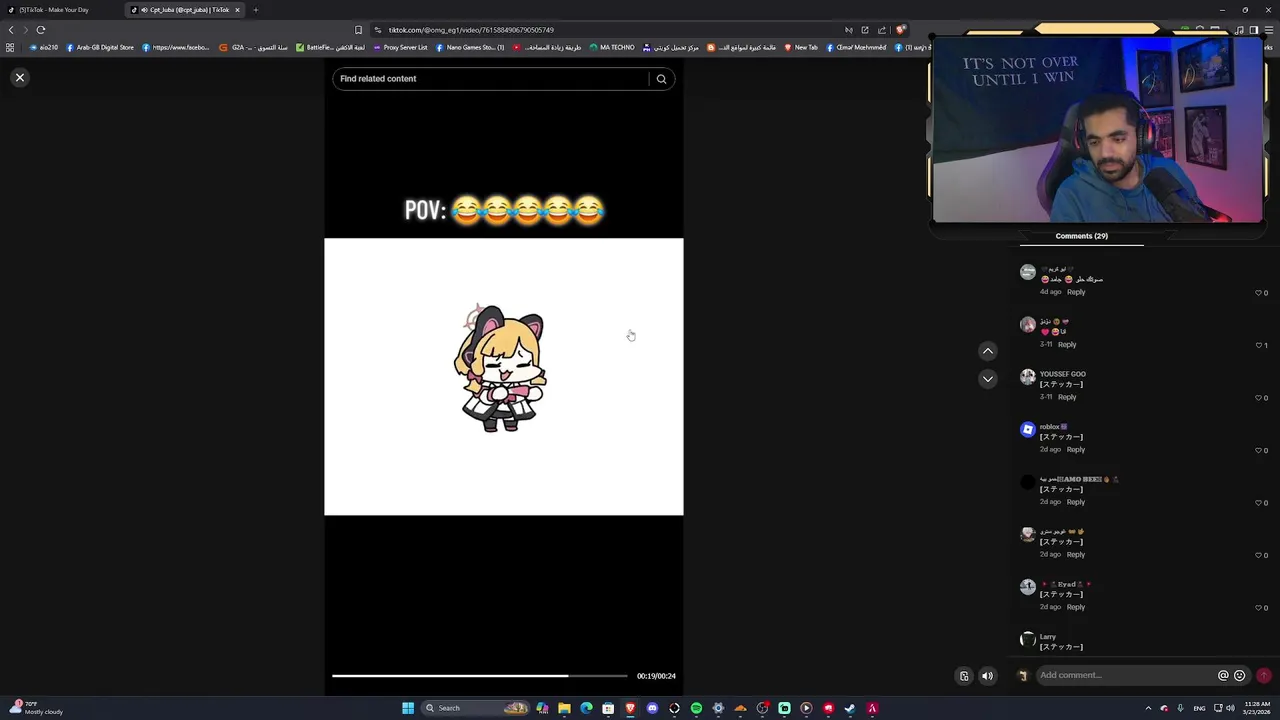Open Spotify from the taskbar
The width and height of the screenshot is (1280, 720).
696,708
